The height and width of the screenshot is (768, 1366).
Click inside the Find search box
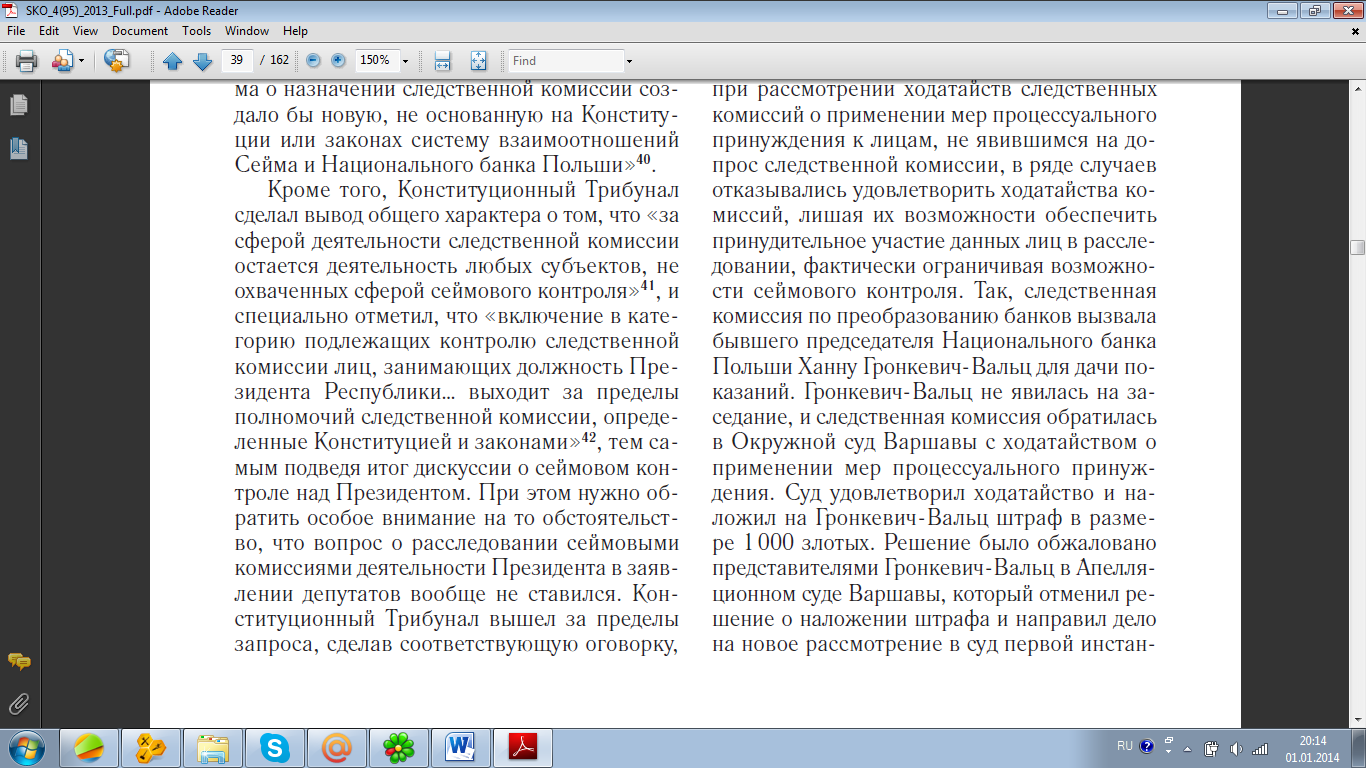(x=565, y=61)
